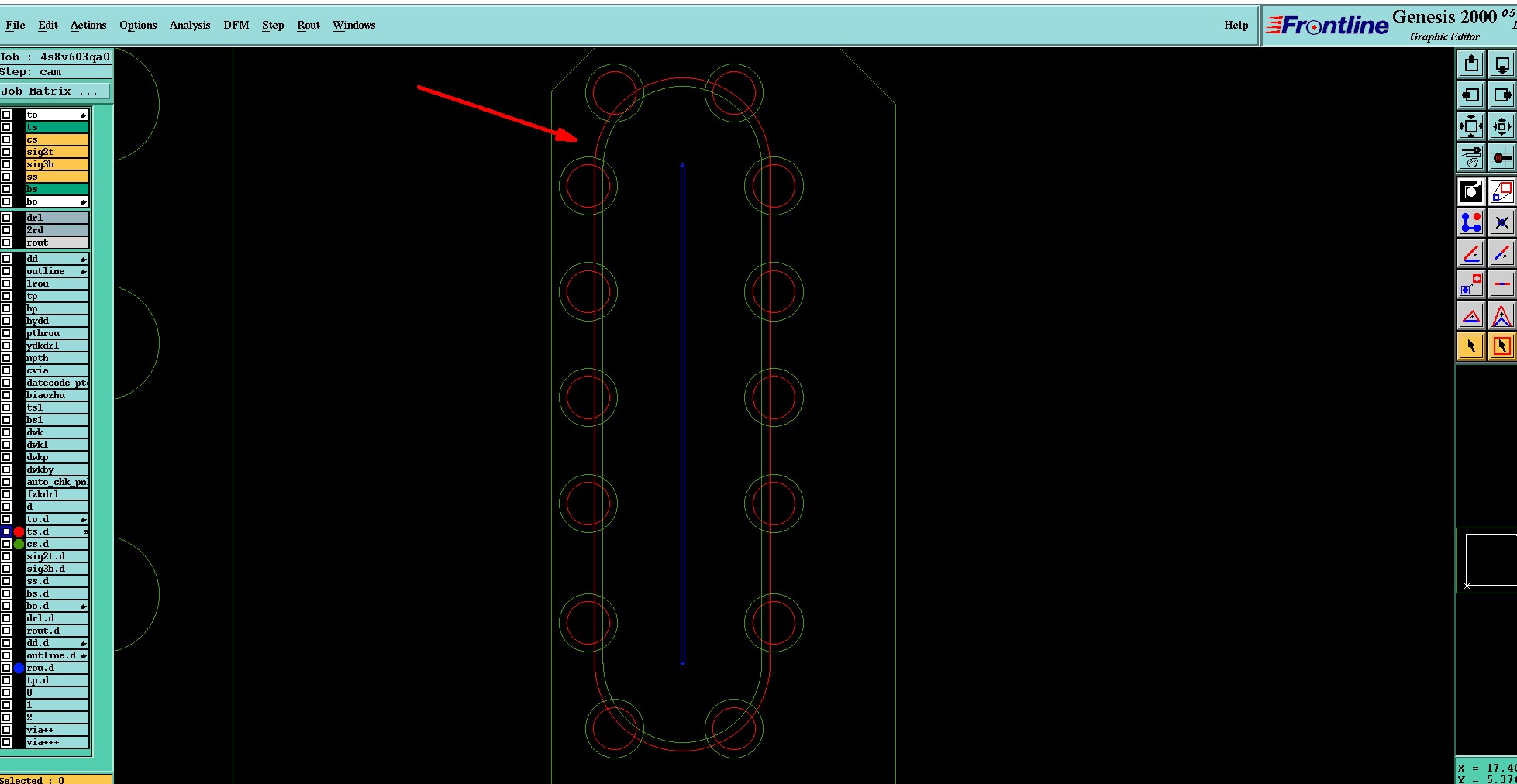1517x784 pixels.
Task: Click the black square feature display icon
Action: pos(1471,191)
